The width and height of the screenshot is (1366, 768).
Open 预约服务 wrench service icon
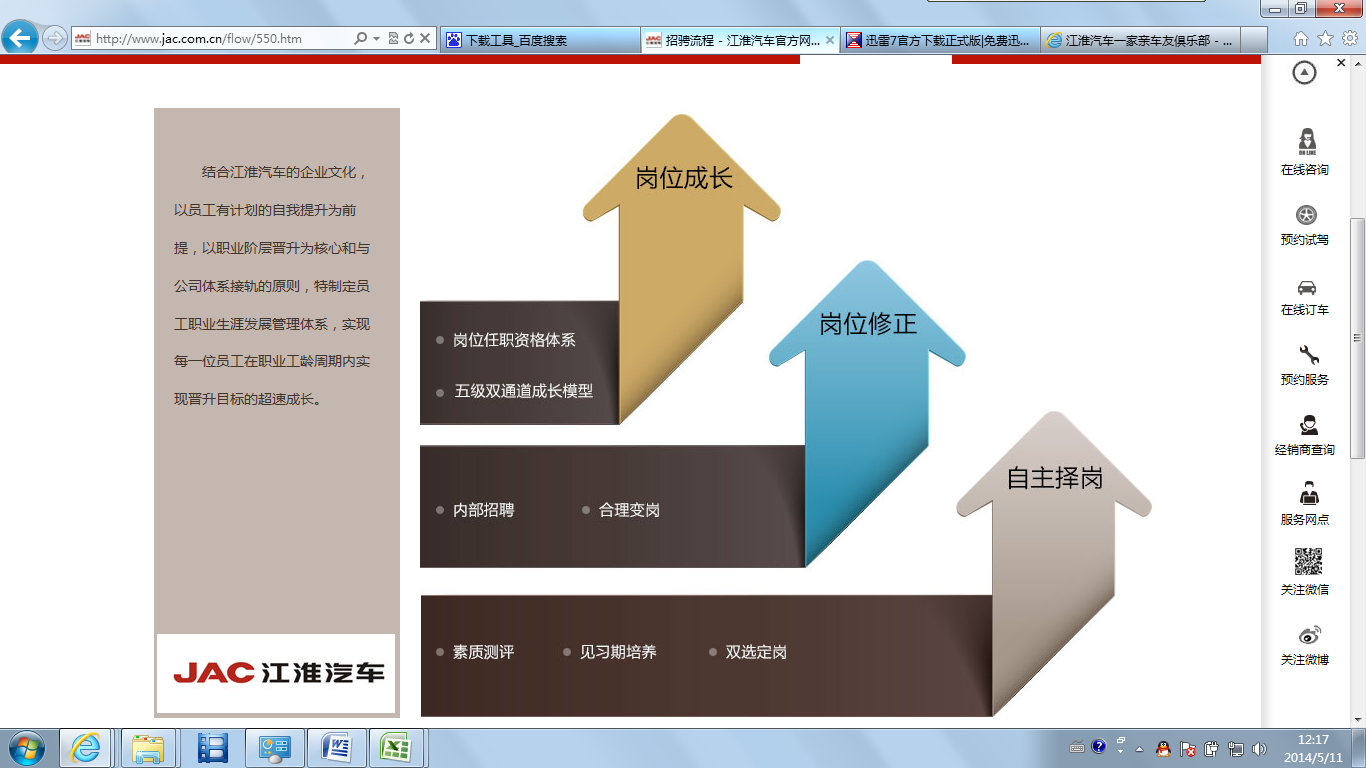(1308, 355)
